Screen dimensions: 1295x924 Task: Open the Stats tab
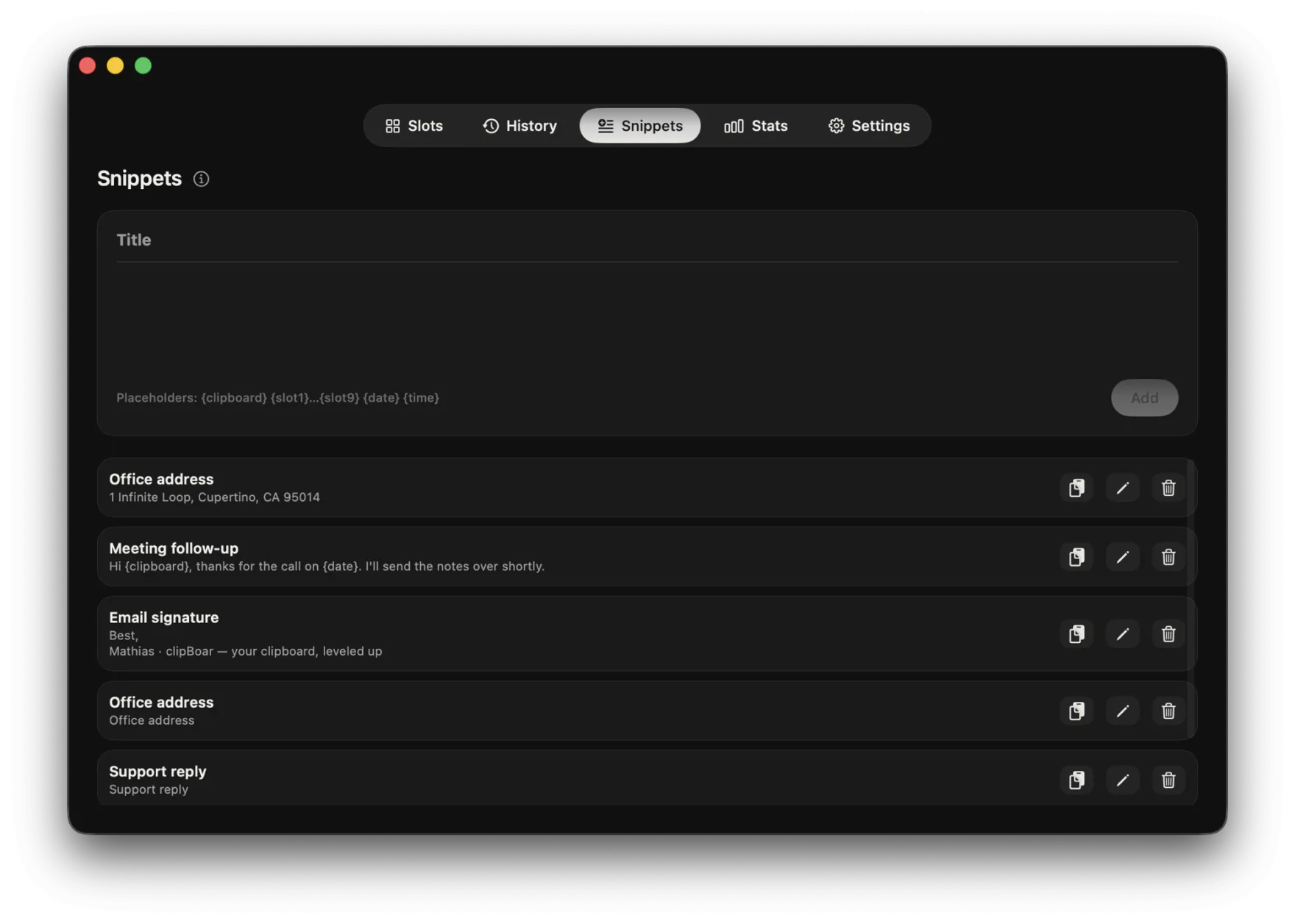coord(756,126)
